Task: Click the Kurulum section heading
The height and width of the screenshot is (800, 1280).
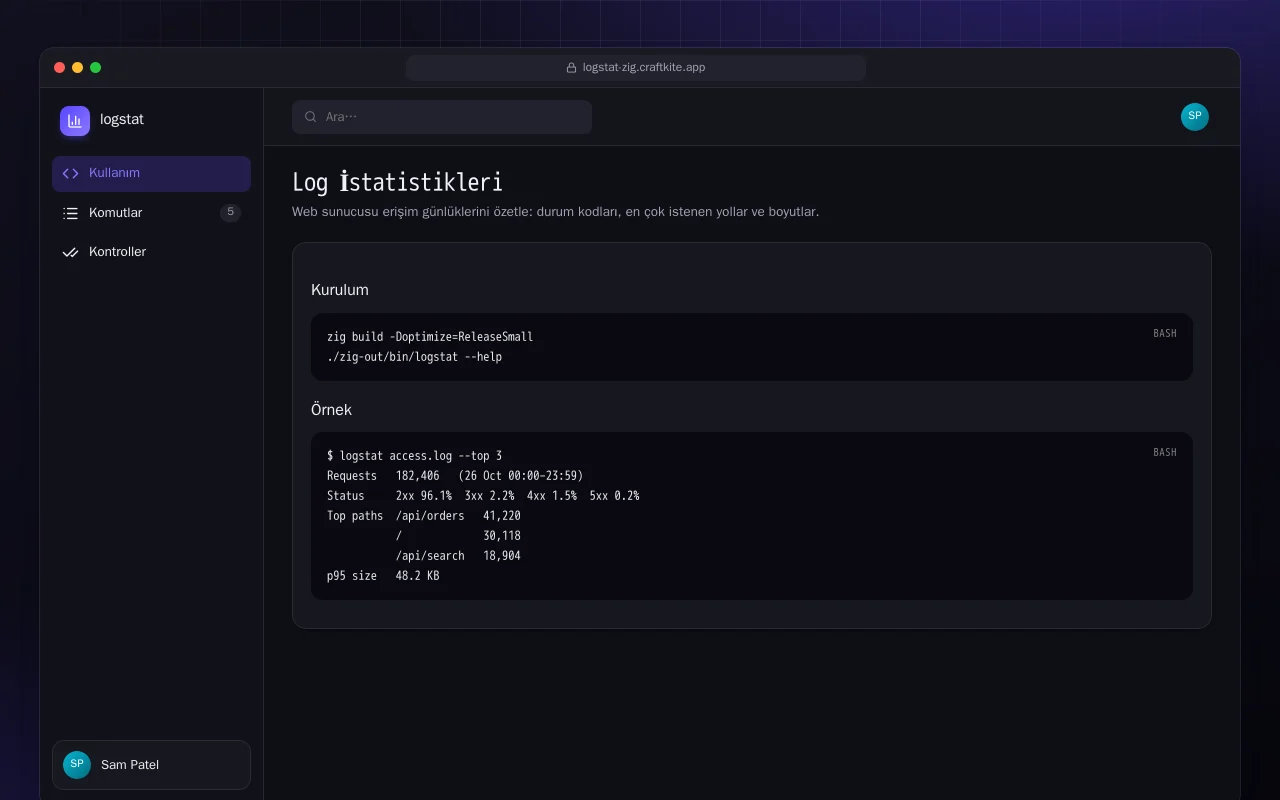Action: pos(340,290)
